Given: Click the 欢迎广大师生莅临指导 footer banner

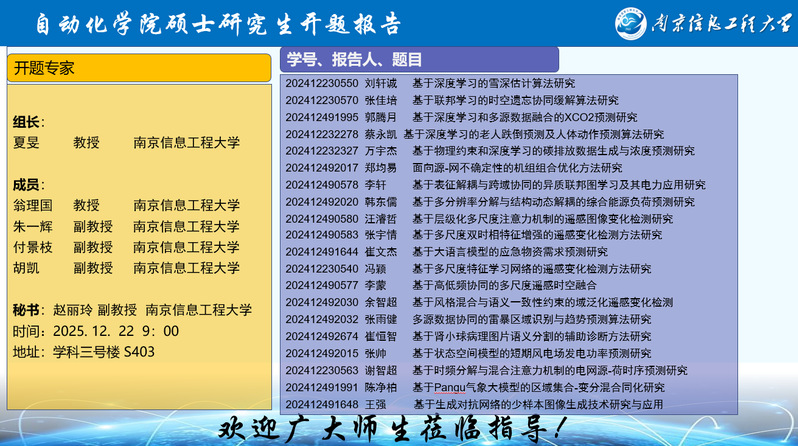Looking at the screenshot, I should pyautogui.click(x=398, y=429).
